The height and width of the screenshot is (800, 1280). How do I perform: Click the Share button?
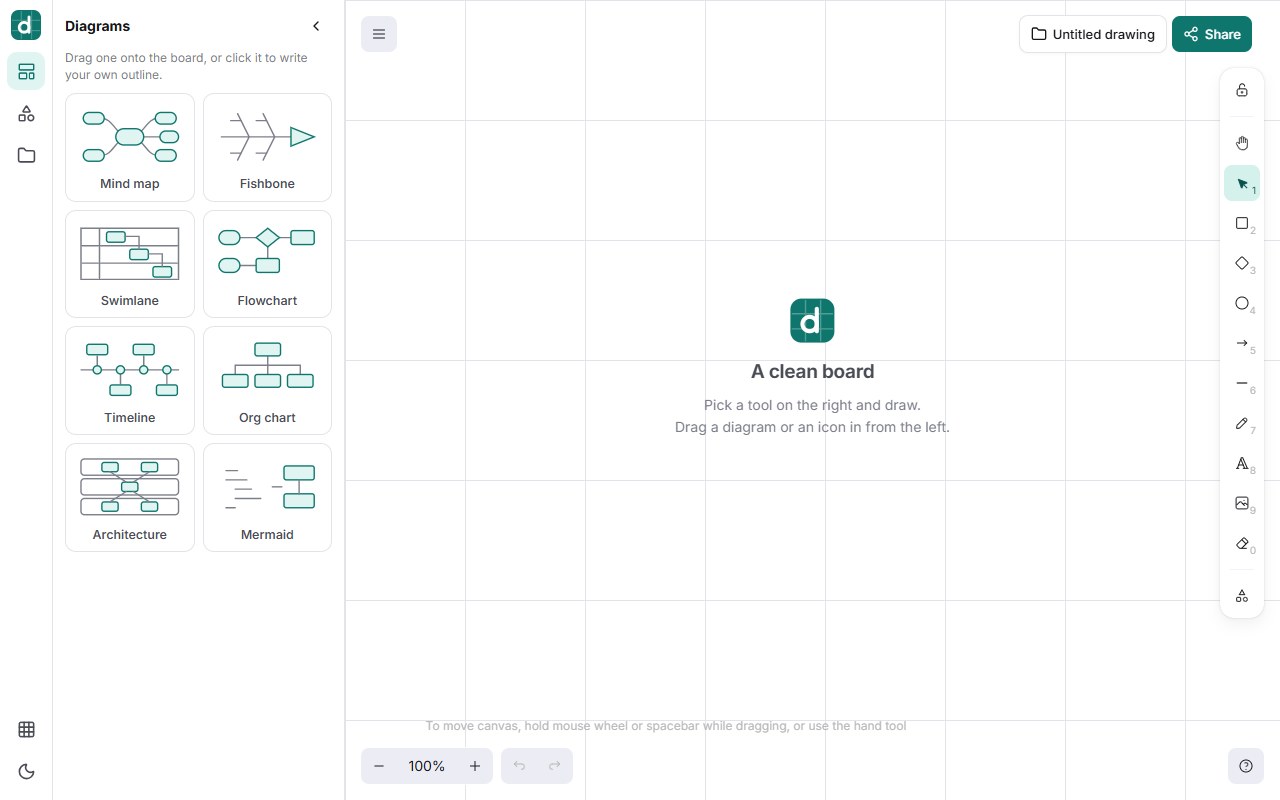coord(1212,34)
